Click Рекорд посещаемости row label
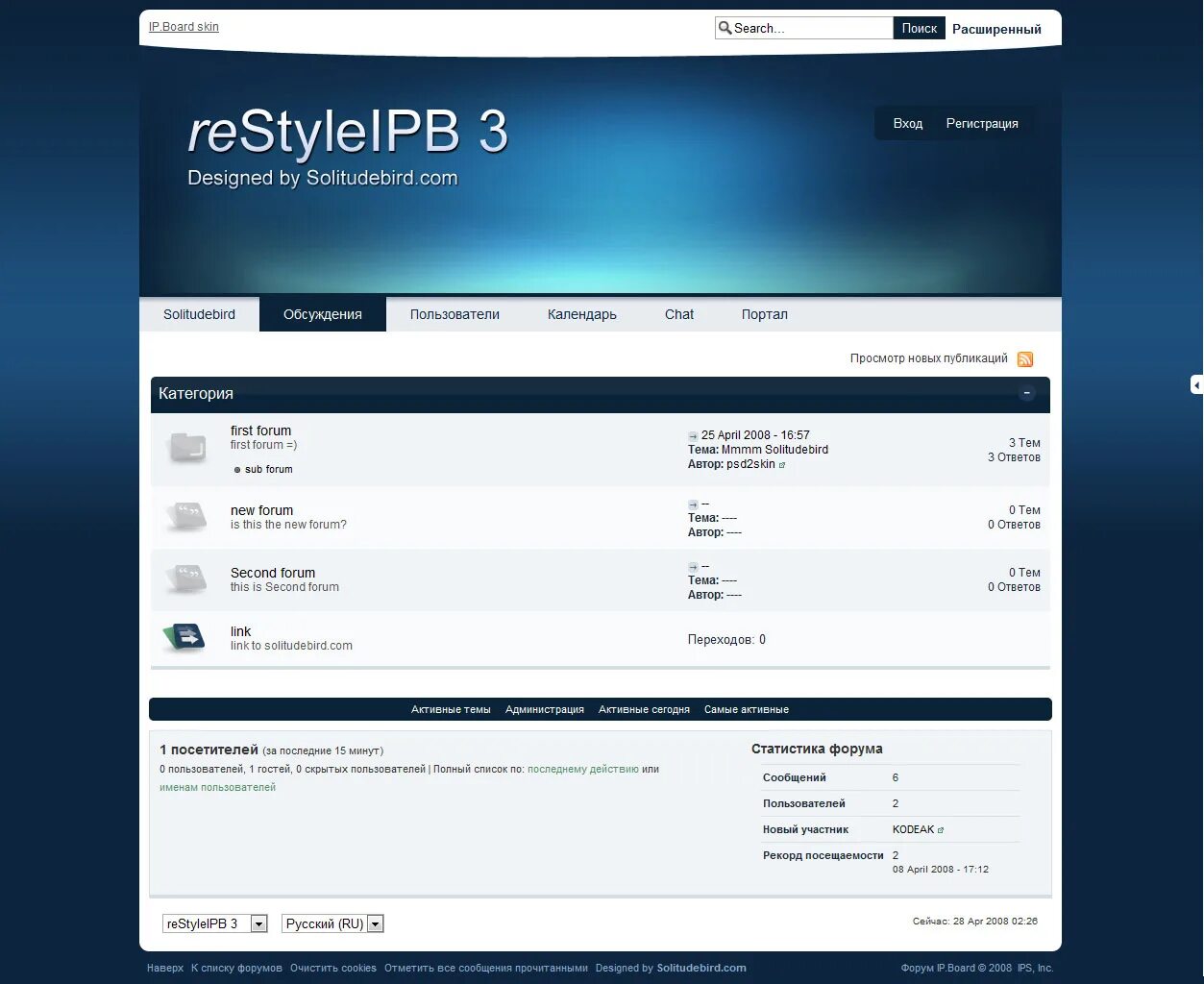 coord(823,856)
